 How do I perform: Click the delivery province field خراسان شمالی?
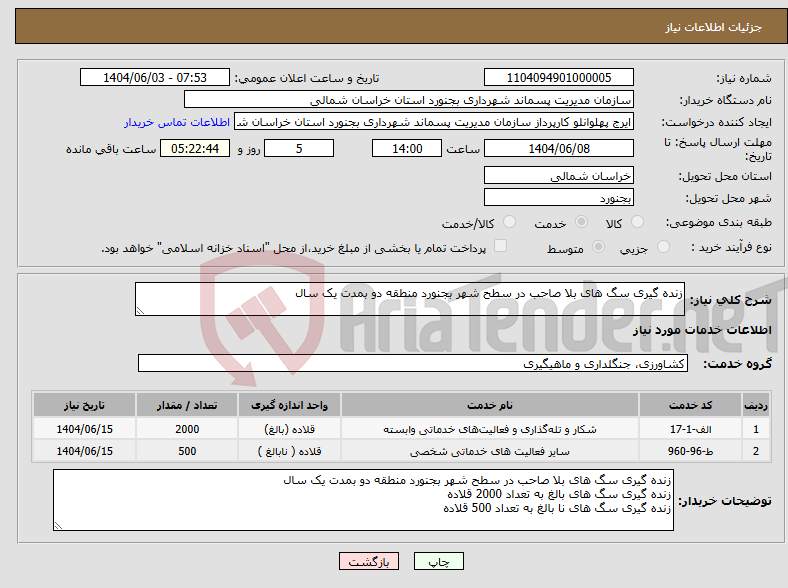(559, 175)
